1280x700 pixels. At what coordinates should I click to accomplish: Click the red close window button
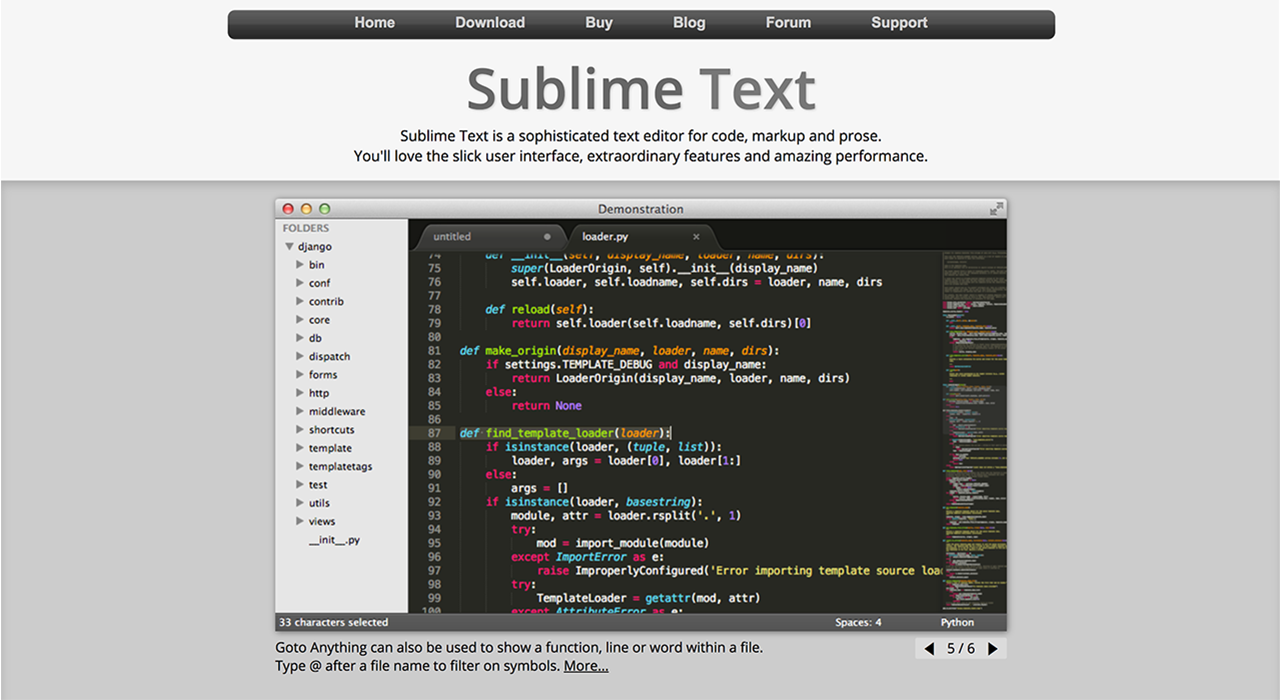pos(288,209)
